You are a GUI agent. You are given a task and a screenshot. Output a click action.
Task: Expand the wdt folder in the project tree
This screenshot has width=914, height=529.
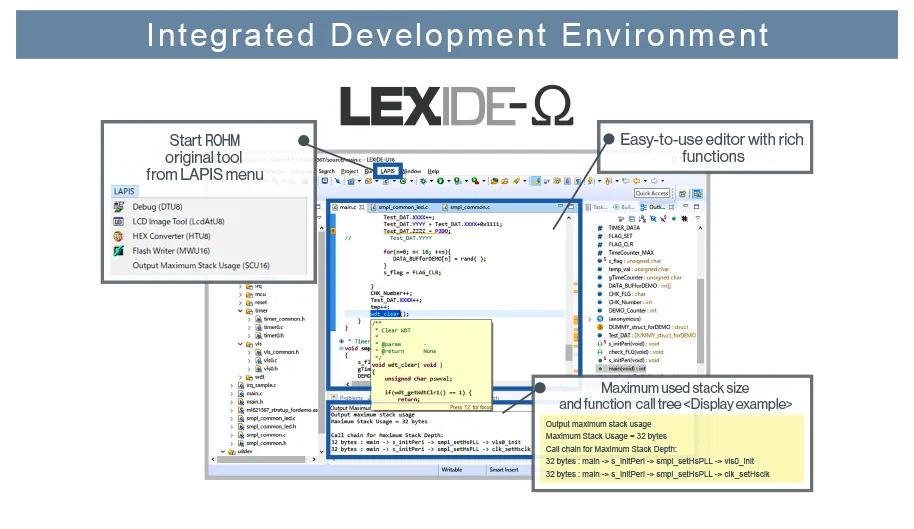(240, 376)
